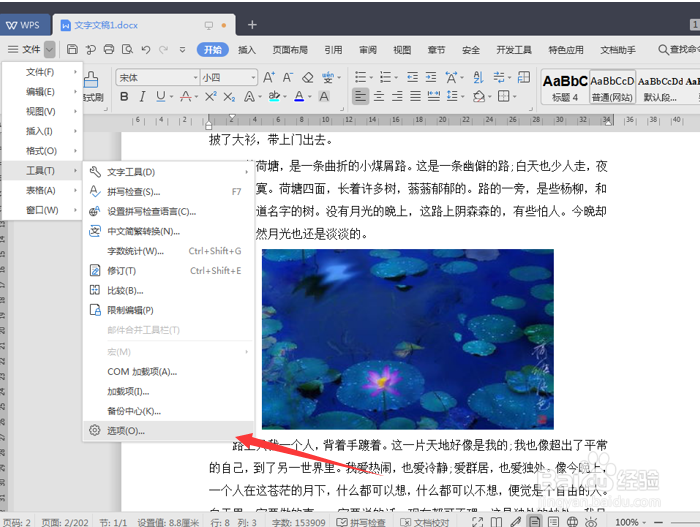
Task: Click the Sort A-Z icon
Action: tap(478, 77)
